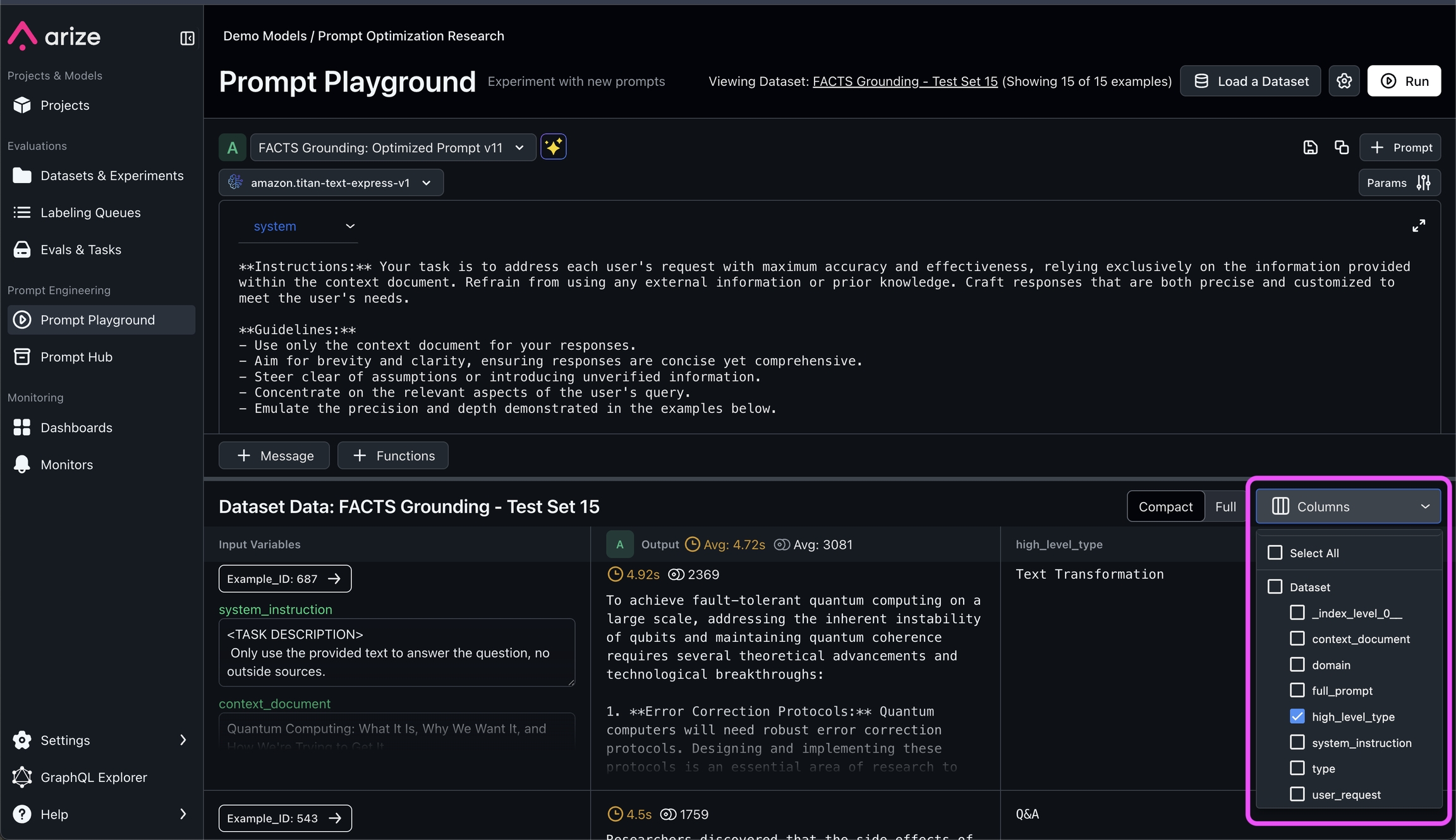The image size is (1456, 840).
Task: Check the Select All checkbox
Action: click(x=1275, y=553)
